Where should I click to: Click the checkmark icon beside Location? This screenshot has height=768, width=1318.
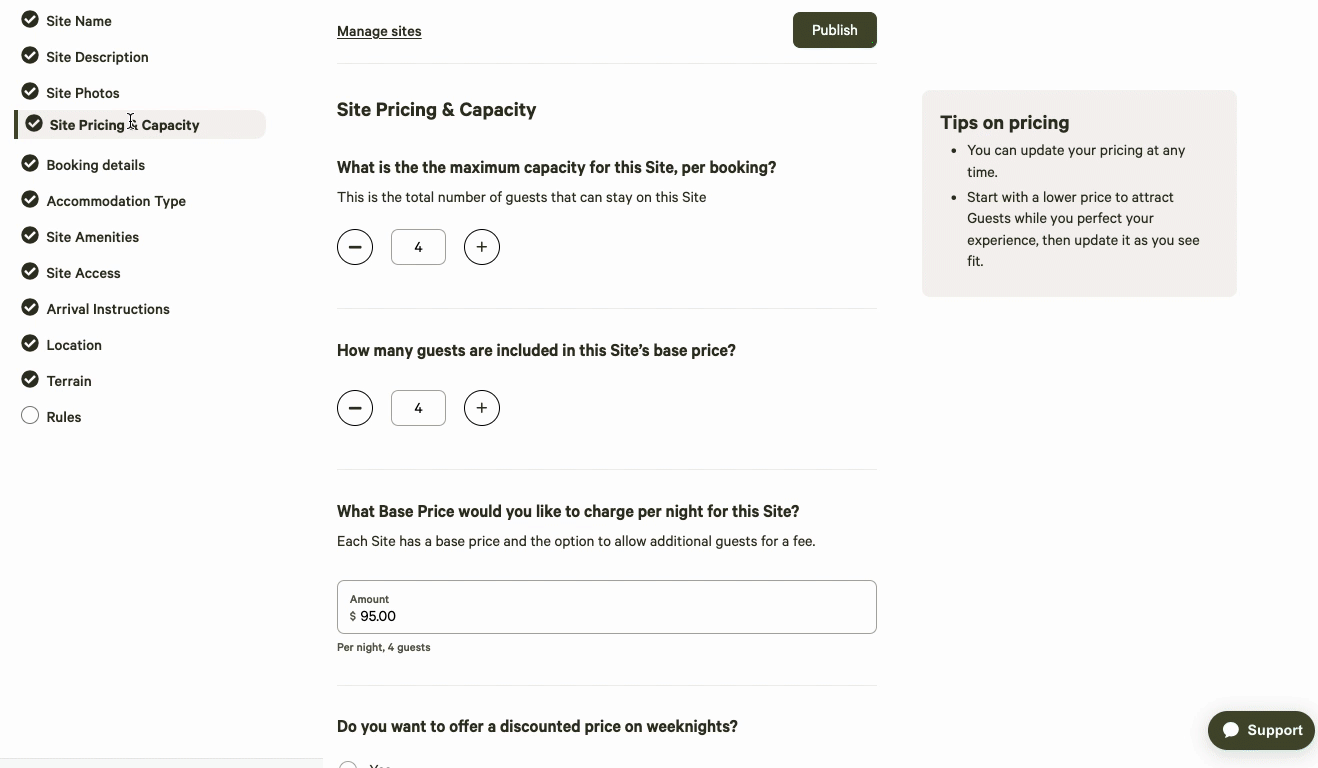pos(30,344)
